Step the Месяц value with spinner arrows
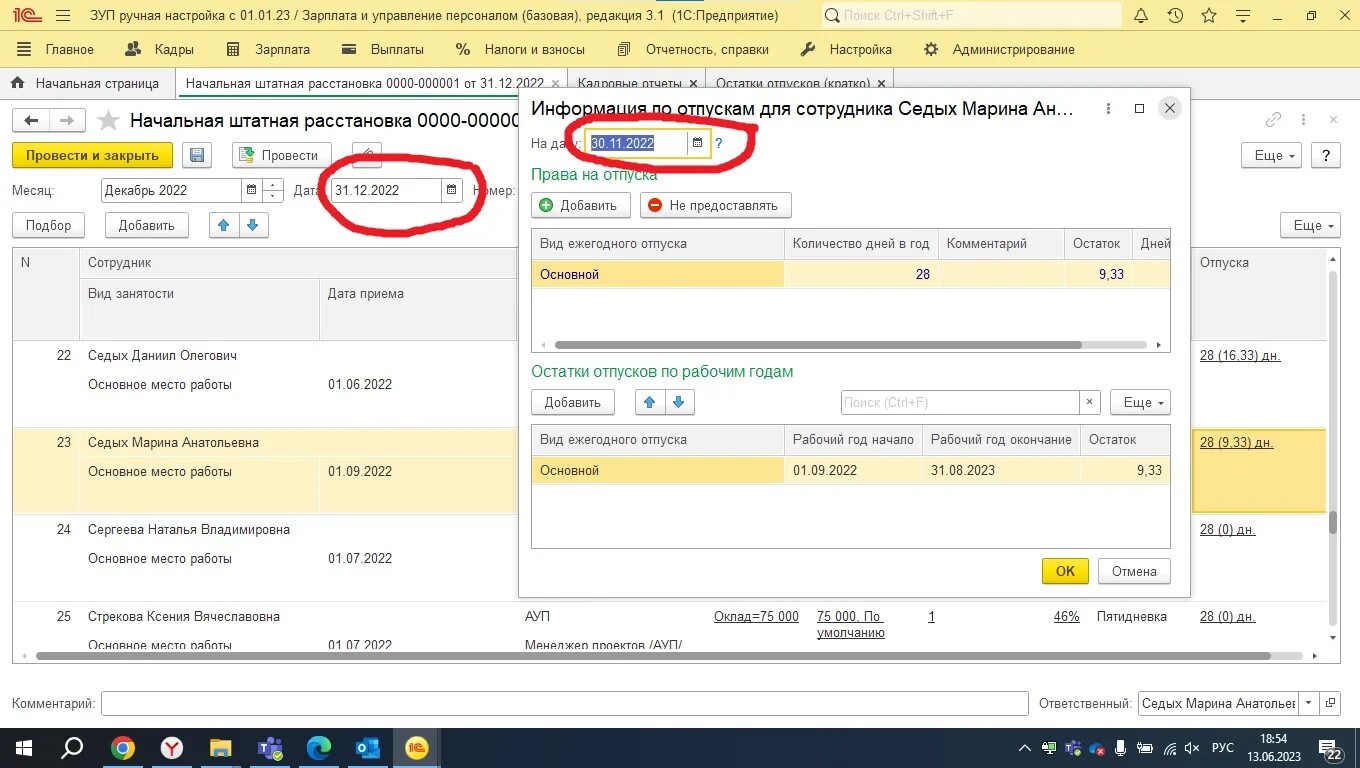This screenshot has width=1360, height=768. 273,190
